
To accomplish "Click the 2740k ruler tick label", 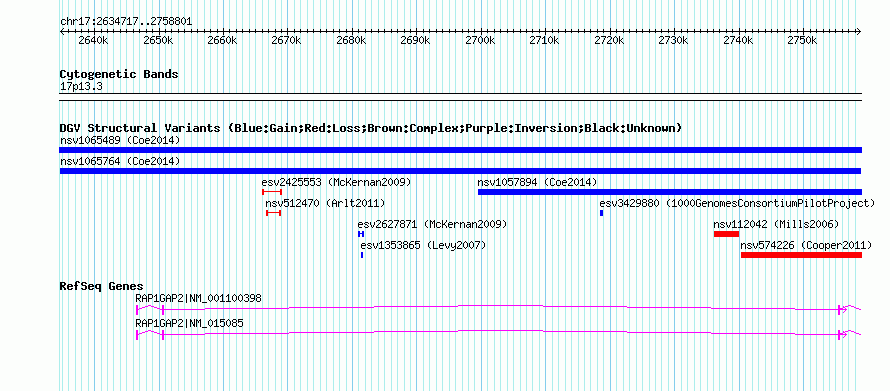I will (x=738, y=41).
